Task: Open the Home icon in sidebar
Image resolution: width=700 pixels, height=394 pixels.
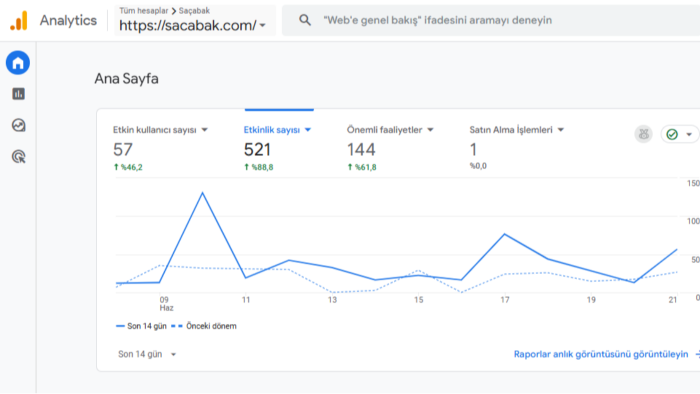Action: coord(18,63)
